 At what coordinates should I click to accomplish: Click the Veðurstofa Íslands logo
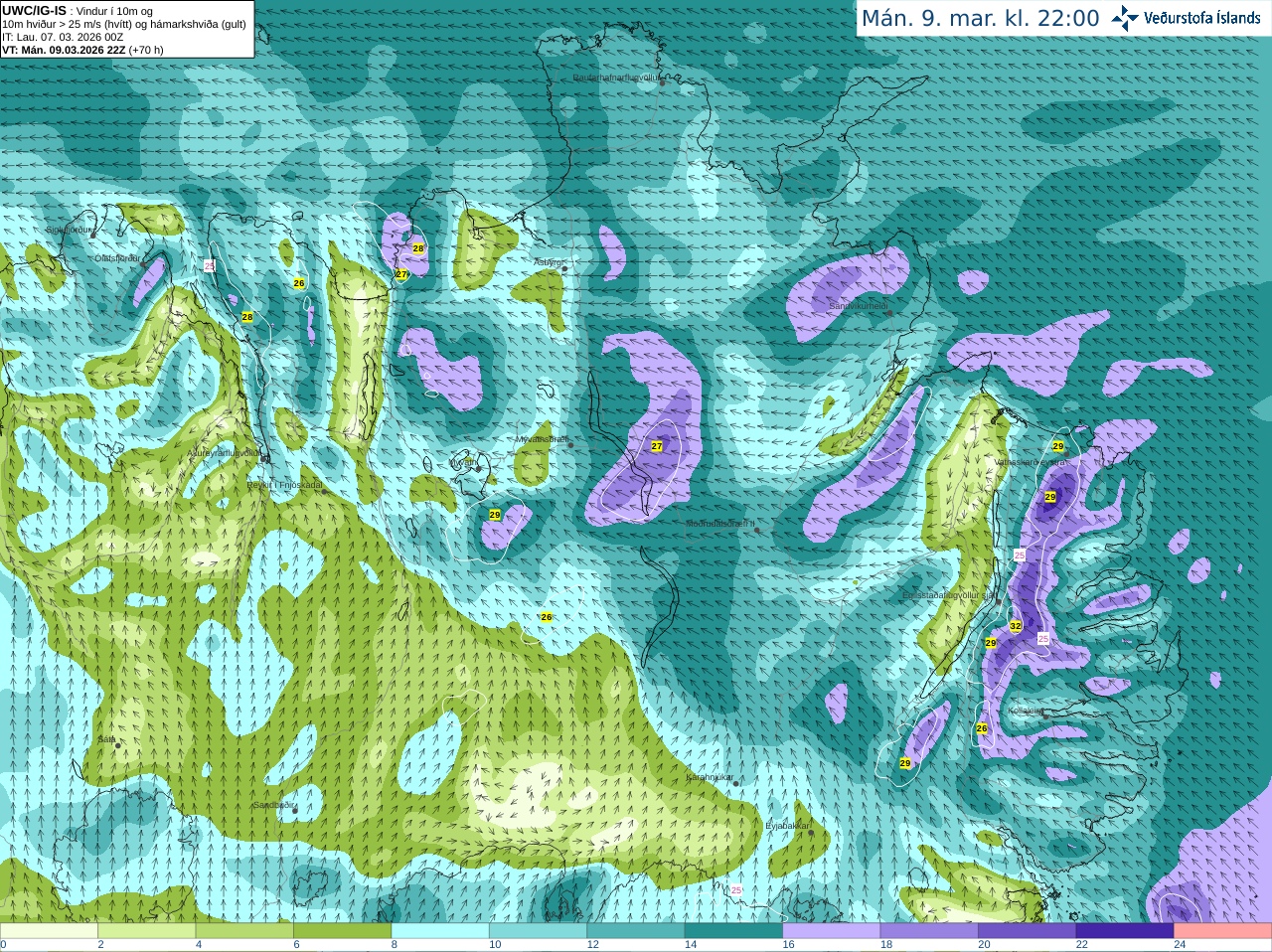[1186, 18]
